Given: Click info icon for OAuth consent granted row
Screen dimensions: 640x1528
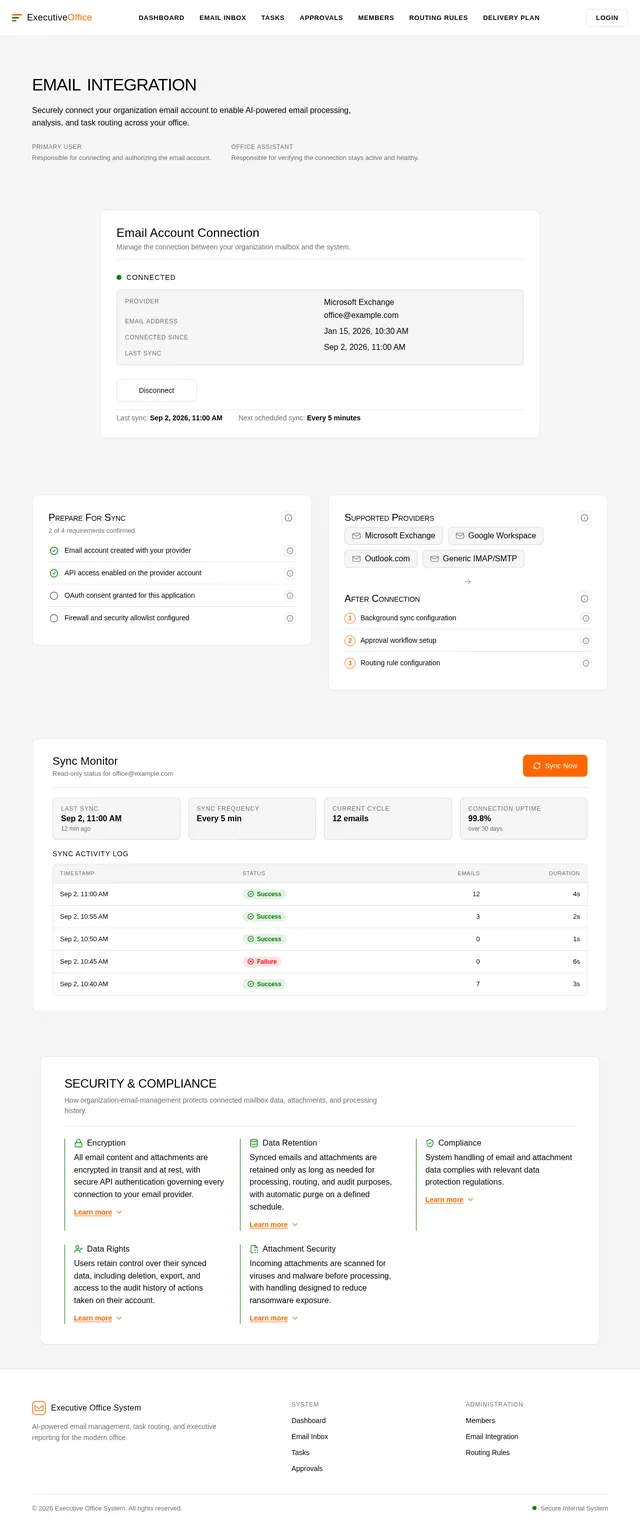Looking at the screenshot, I should pos(290,596).
